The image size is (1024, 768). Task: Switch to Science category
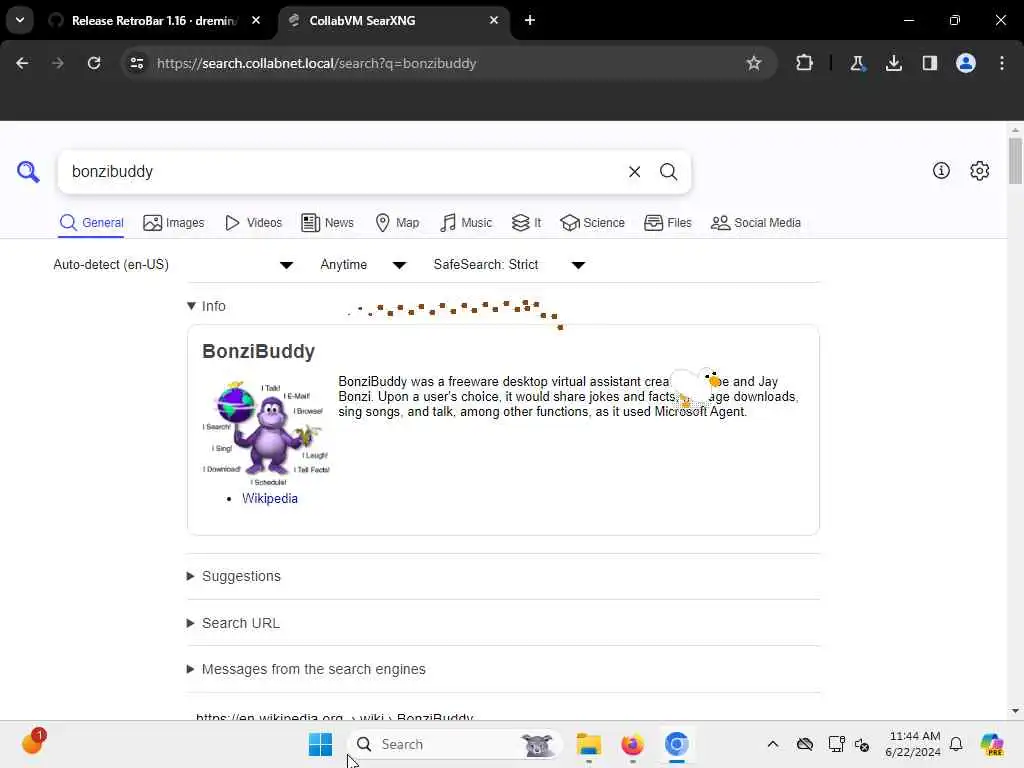(592, 223)
